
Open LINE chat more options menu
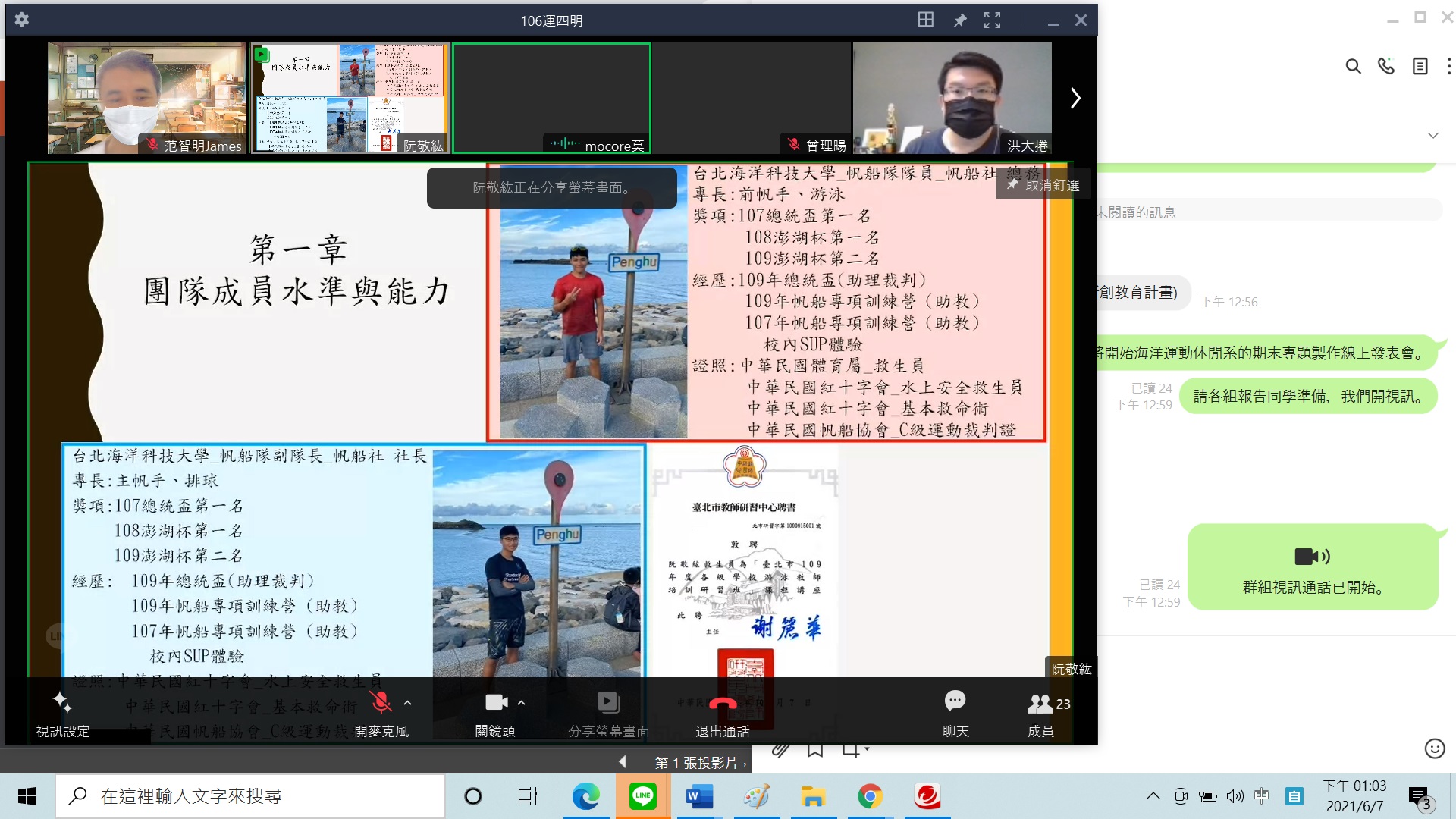coord(1448,67)
